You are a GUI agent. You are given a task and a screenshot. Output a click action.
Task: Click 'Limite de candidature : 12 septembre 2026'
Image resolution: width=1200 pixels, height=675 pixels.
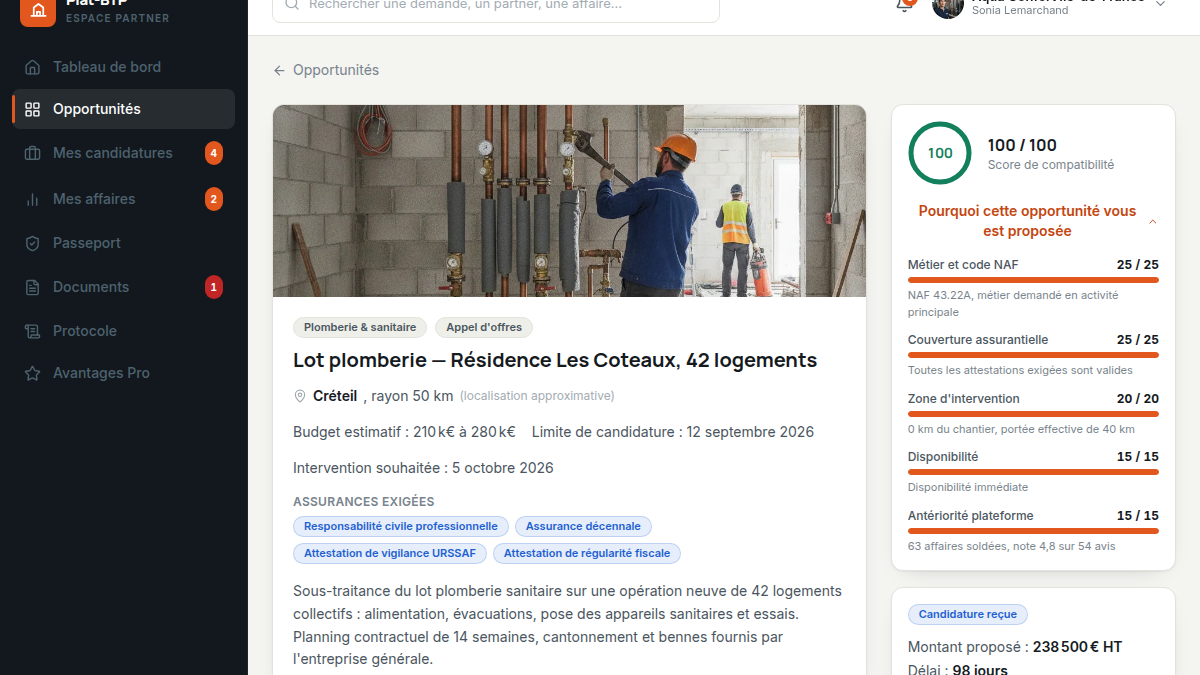click(x=673, y=432)
